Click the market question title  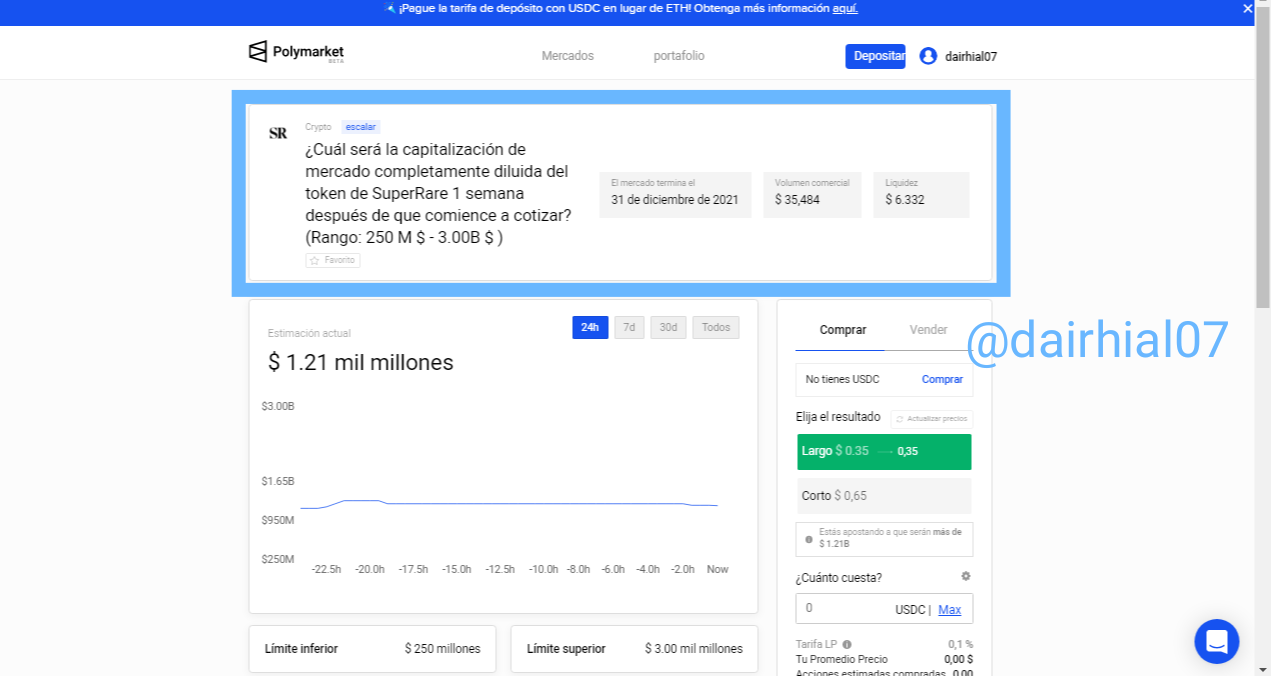(x=438, y=194)
